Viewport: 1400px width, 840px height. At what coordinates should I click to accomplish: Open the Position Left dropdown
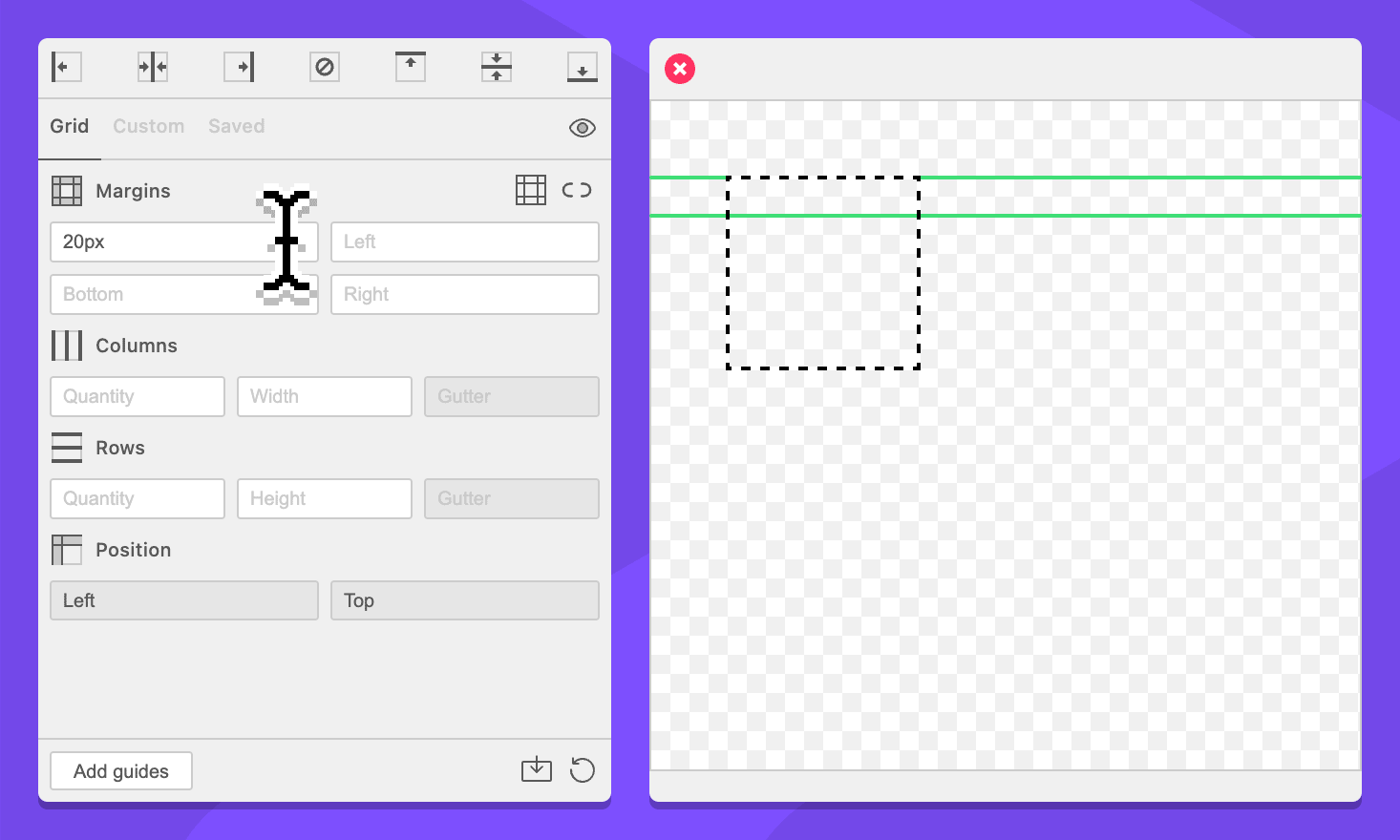coord(184,600)
